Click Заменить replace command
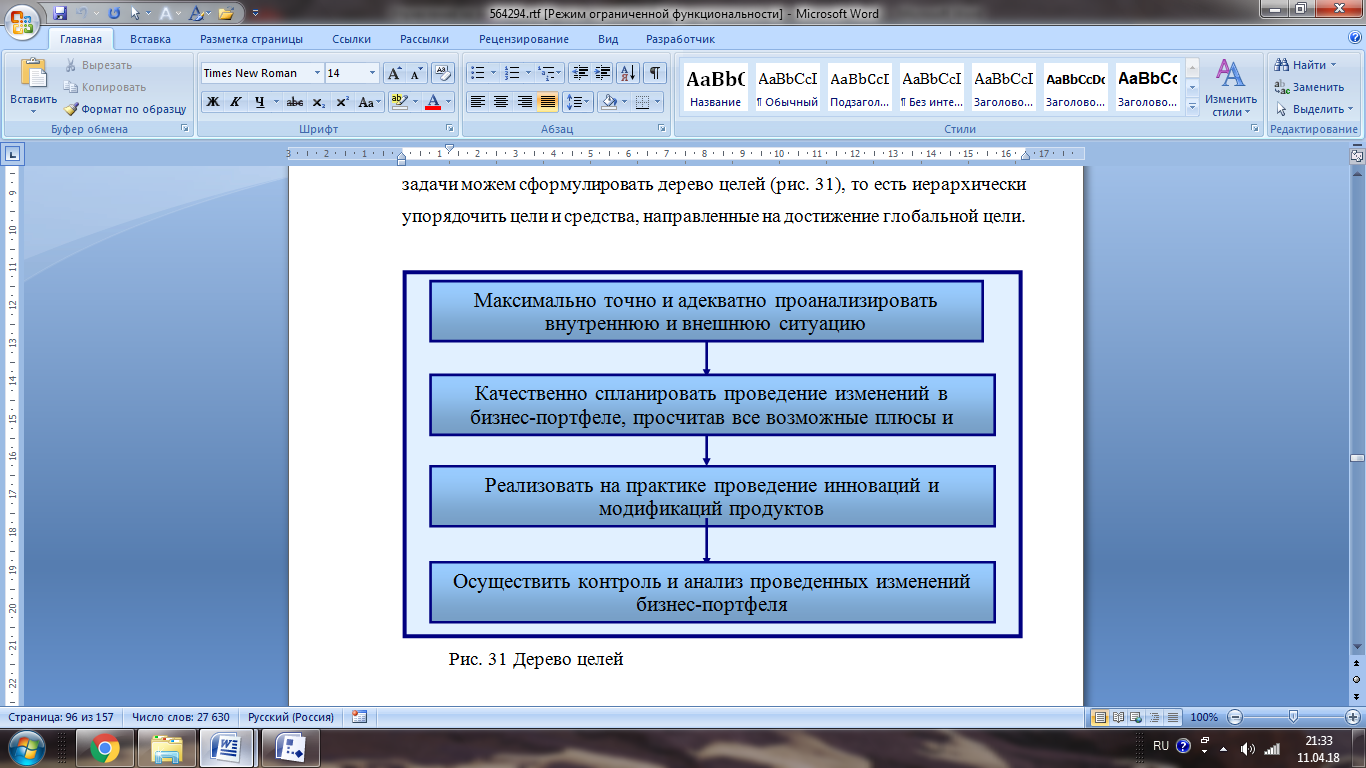 (1309, 87)
